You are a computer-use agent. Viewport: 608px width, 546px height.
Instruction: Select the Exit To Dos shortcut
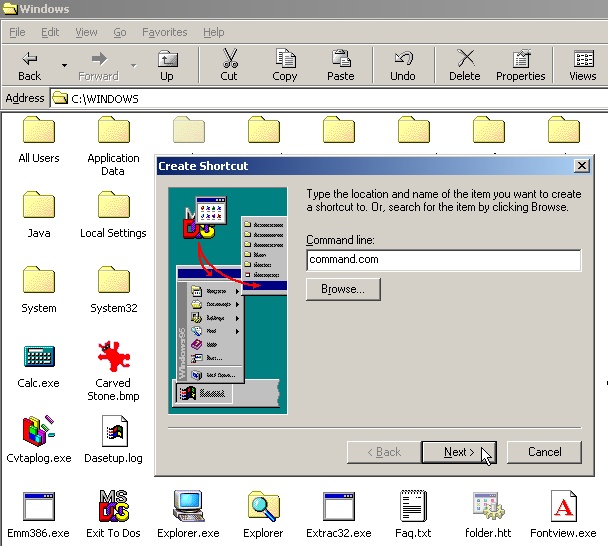point(113,514)
